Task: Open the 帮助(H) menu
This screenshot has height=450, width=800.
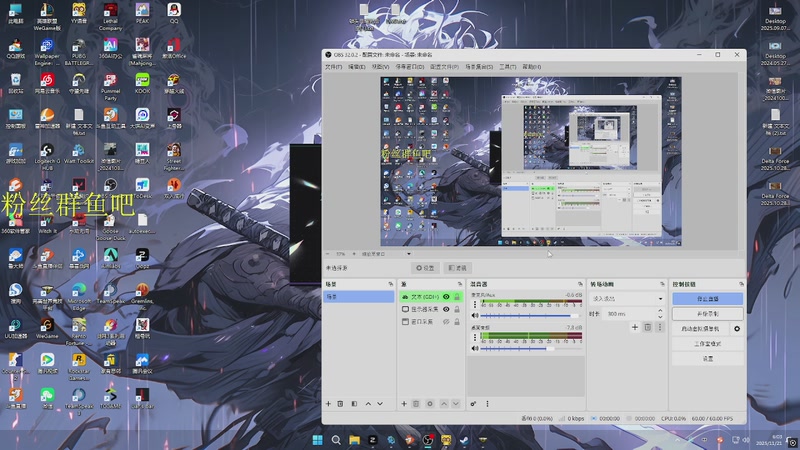Action: pyautogui.click(x=532, y=67)
